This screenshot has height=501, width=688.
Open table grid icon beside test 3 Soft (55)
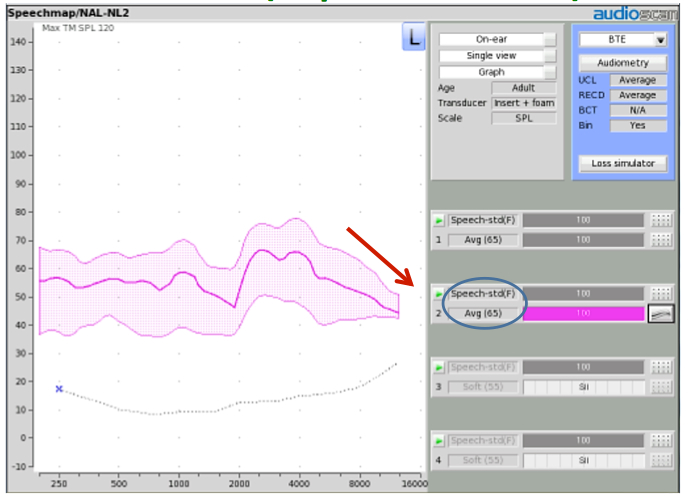point(661,387)
